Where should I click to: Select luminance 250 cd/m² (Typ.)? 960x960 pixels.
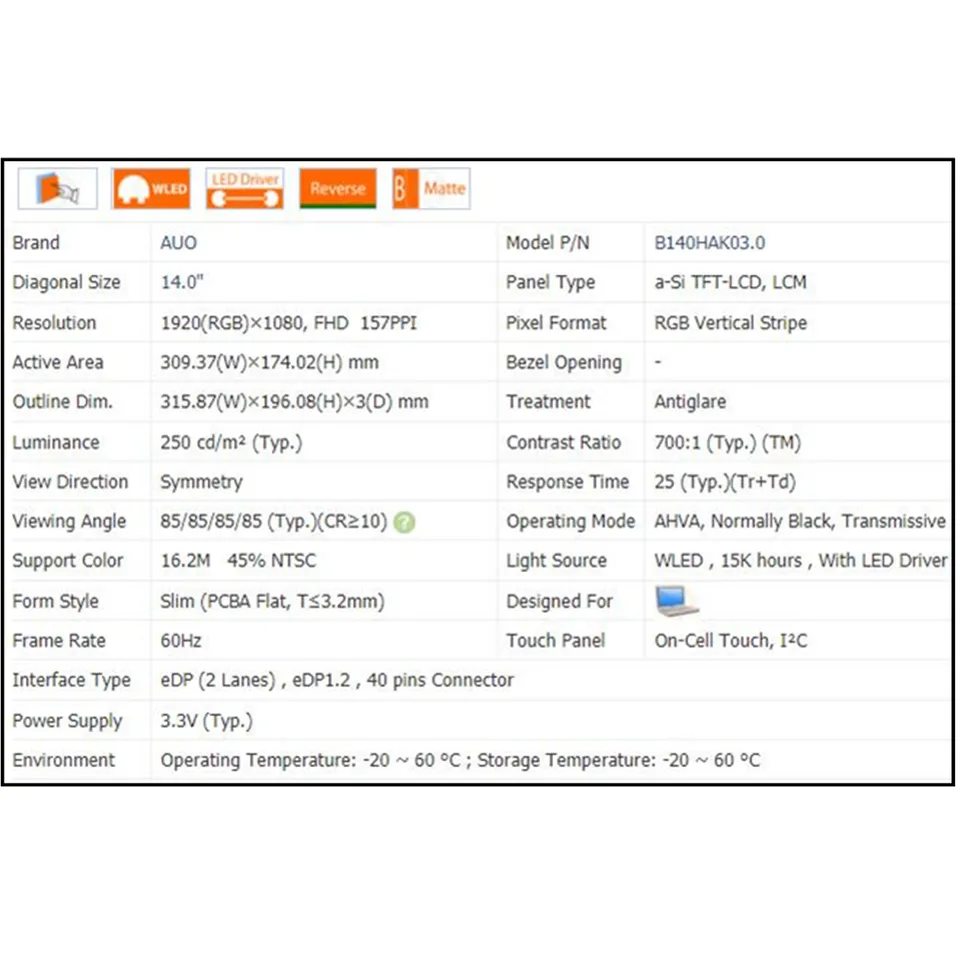click(231, 443)
